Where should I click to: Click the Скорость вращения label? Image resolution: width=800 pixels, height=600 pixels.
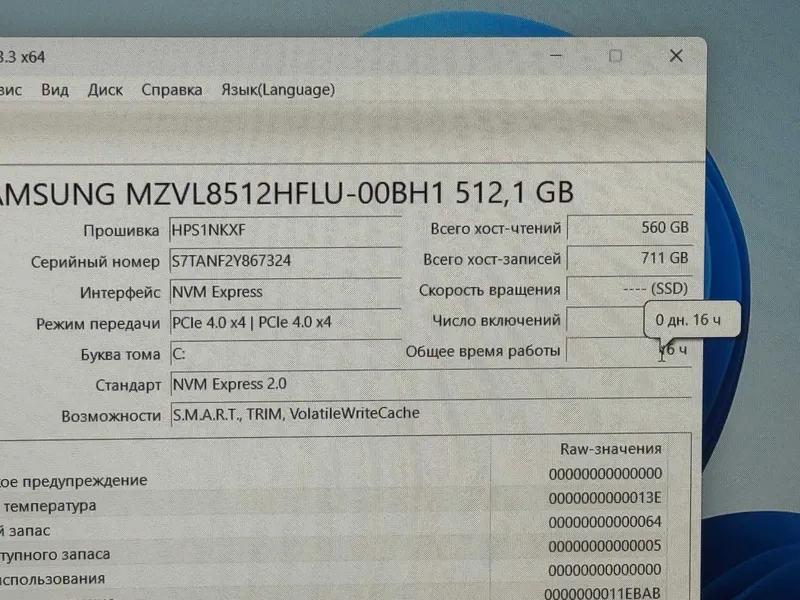coord(489,290)
